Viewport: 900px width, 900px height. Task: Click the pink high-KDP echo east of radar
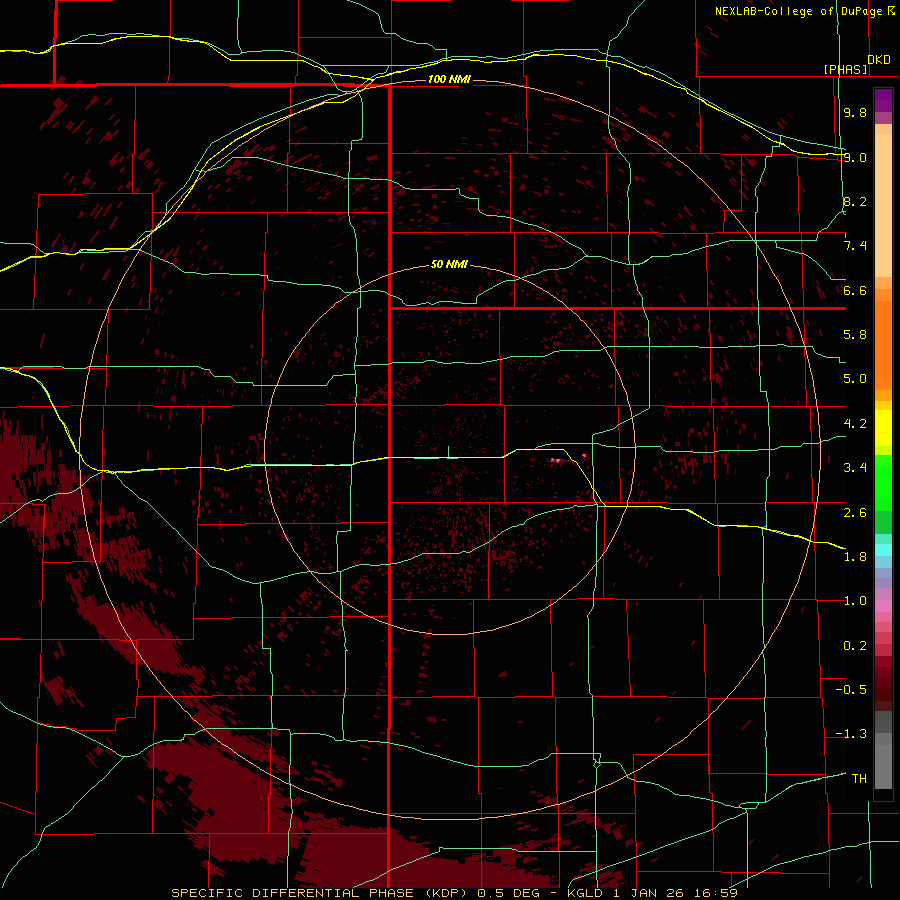556,460
